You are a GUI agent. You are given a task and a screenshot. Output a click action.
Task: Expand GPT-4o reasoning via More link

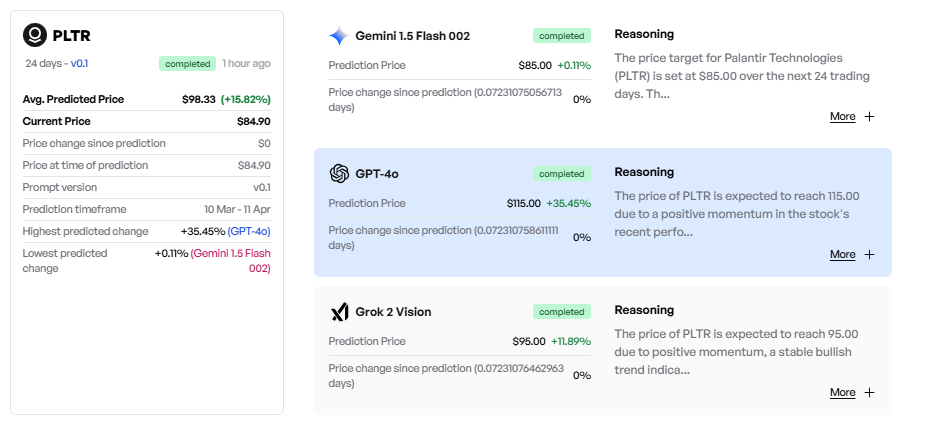842,255
